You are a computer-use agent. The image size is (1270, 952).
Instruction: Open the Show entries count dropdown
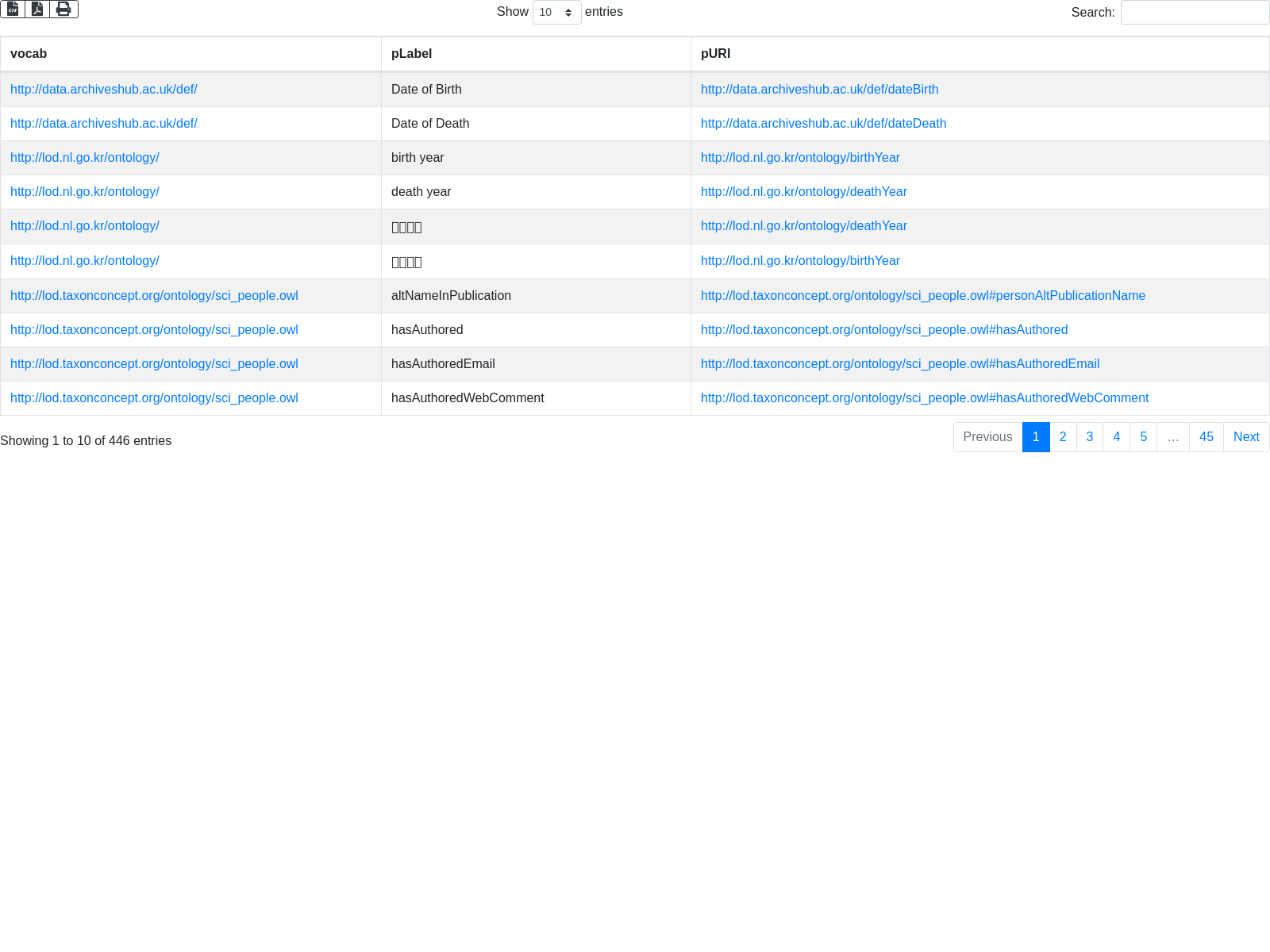point(556,12)
